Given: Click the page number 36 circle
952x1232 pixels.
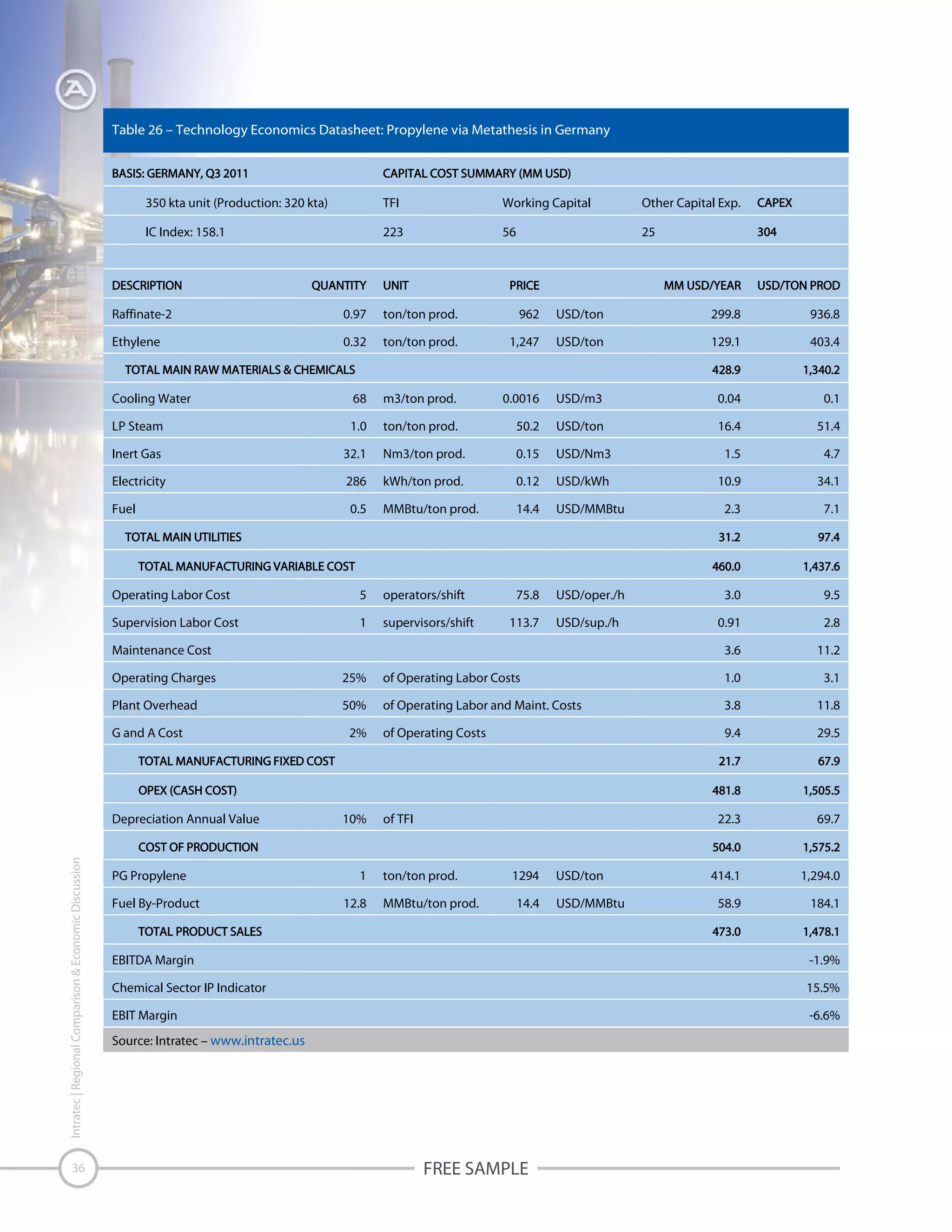Looking at the screenshot, I should pyautogui.click(x=78, y=1168).
